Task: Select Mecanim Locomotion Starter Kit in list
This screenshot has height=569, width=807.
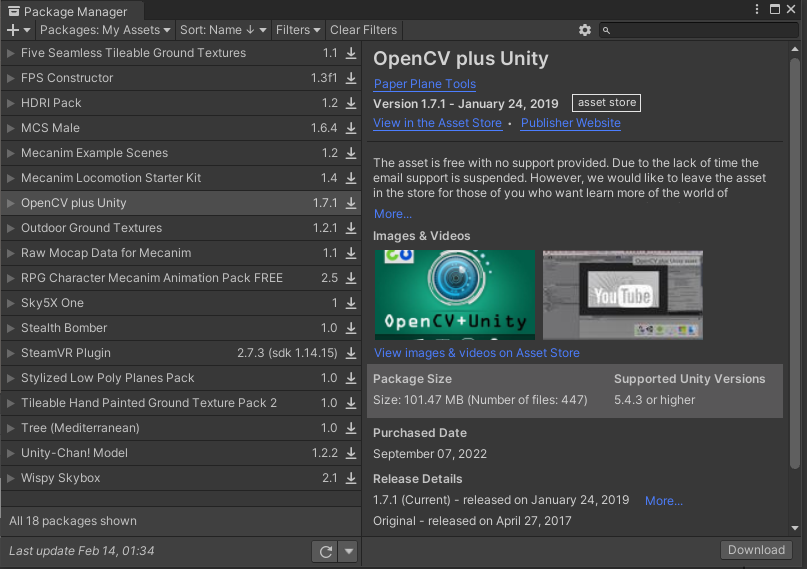Action: (181, 178)
